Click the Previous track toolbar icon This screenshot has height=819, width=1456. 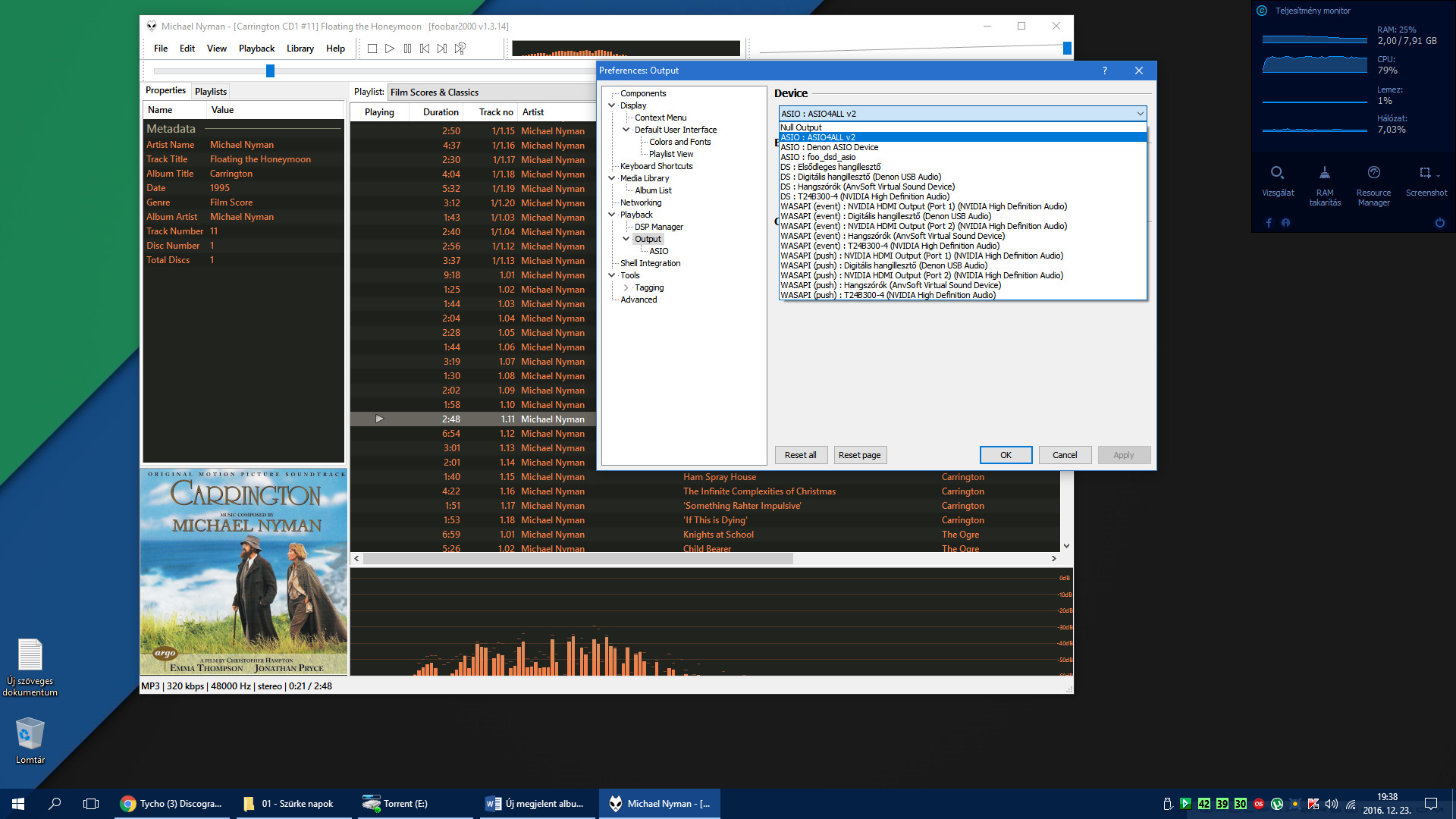pos(425,49)
